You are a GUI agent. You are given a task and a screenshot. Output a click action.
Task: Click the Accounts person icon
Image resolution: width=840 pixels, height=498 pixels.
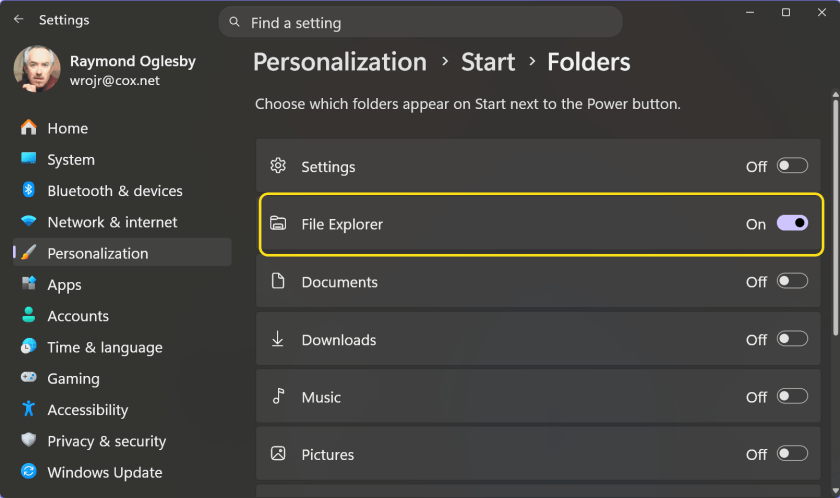(28, 315)
